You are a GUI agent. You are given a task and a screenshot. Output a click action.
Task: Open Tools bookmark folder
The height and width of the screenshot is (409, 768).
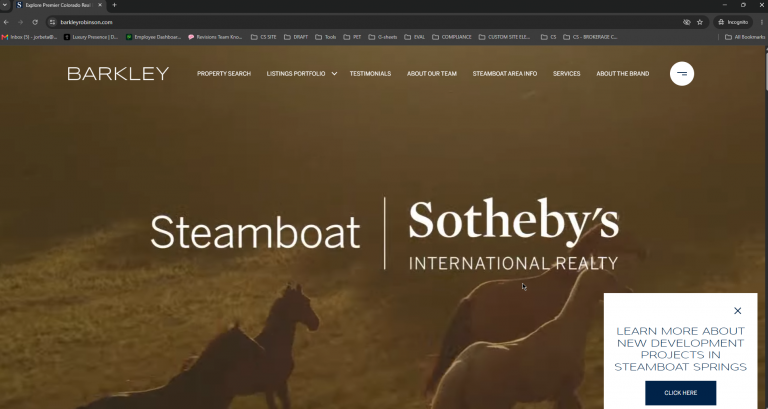pyautogui.click(x=326, y=37)
